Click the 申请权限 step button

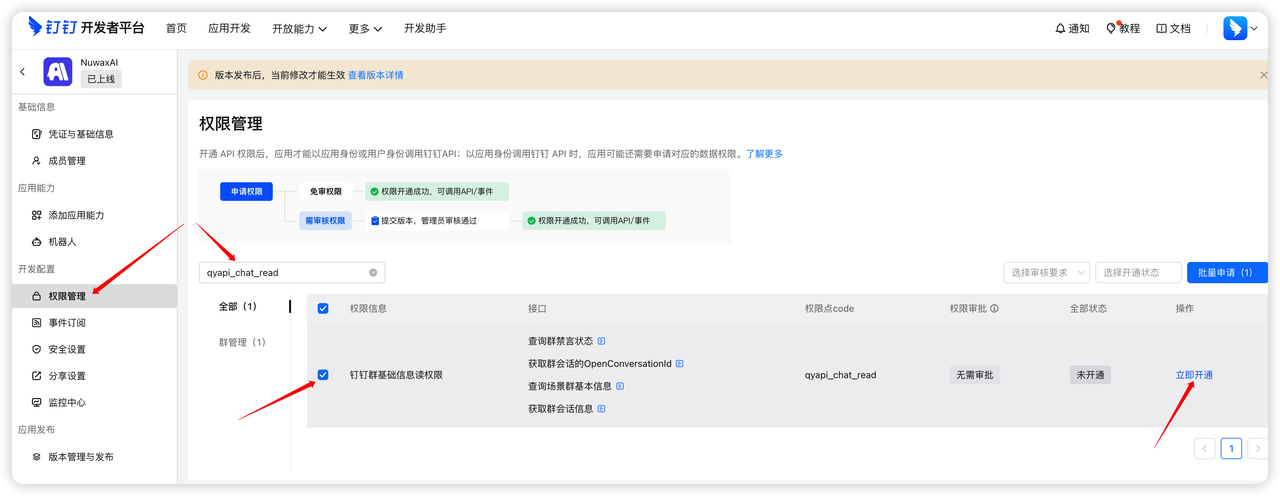[x=246, y=191]
